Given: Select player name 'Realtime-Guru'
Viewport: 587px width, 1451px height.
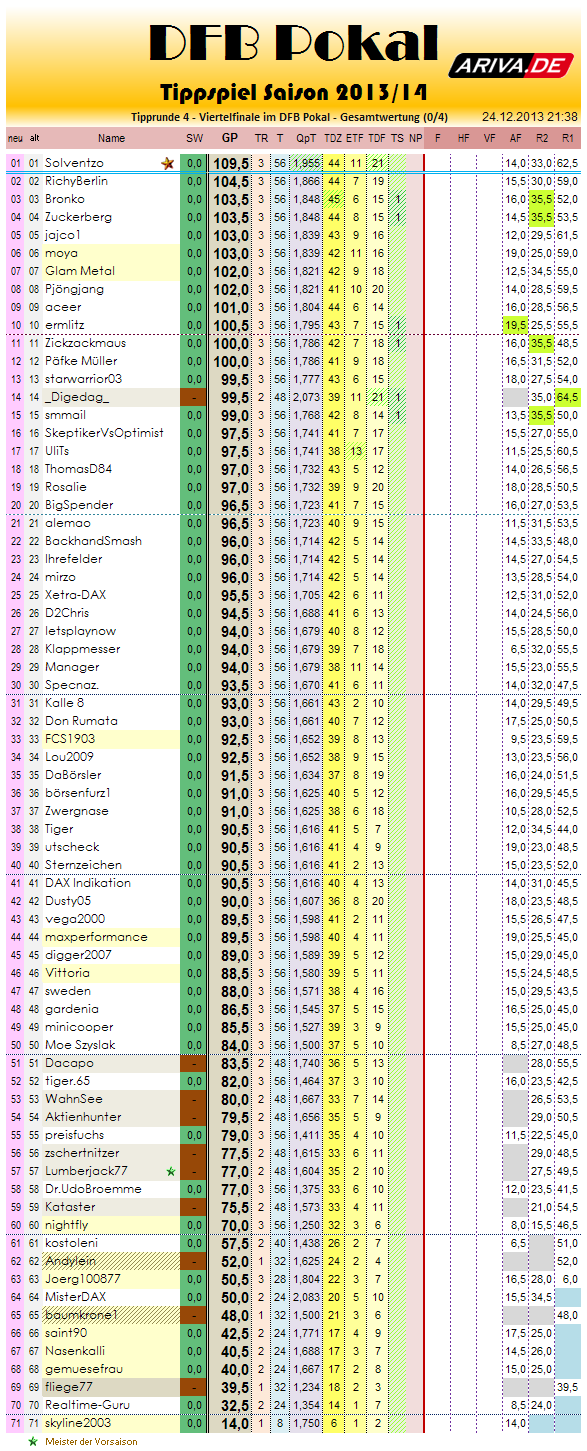Looking at the screenshot, I should (x=87, y=1405).
